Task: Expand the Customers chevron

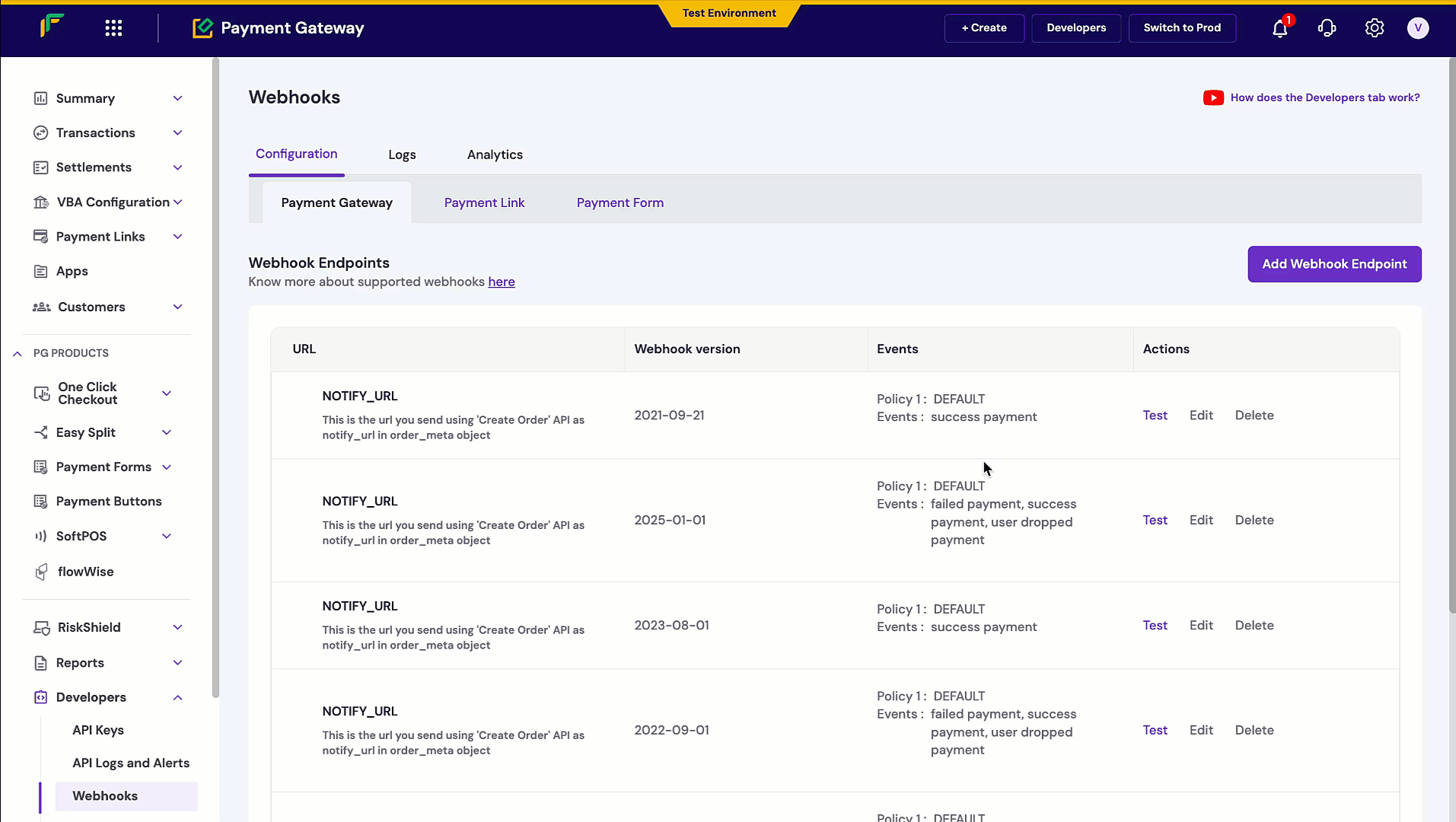Action: [x=177, y=307]
